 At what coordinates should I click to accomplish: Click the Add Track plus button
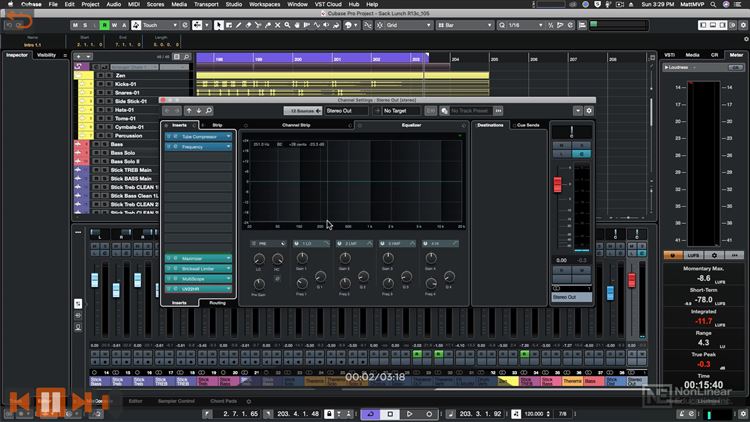point(78,56)
